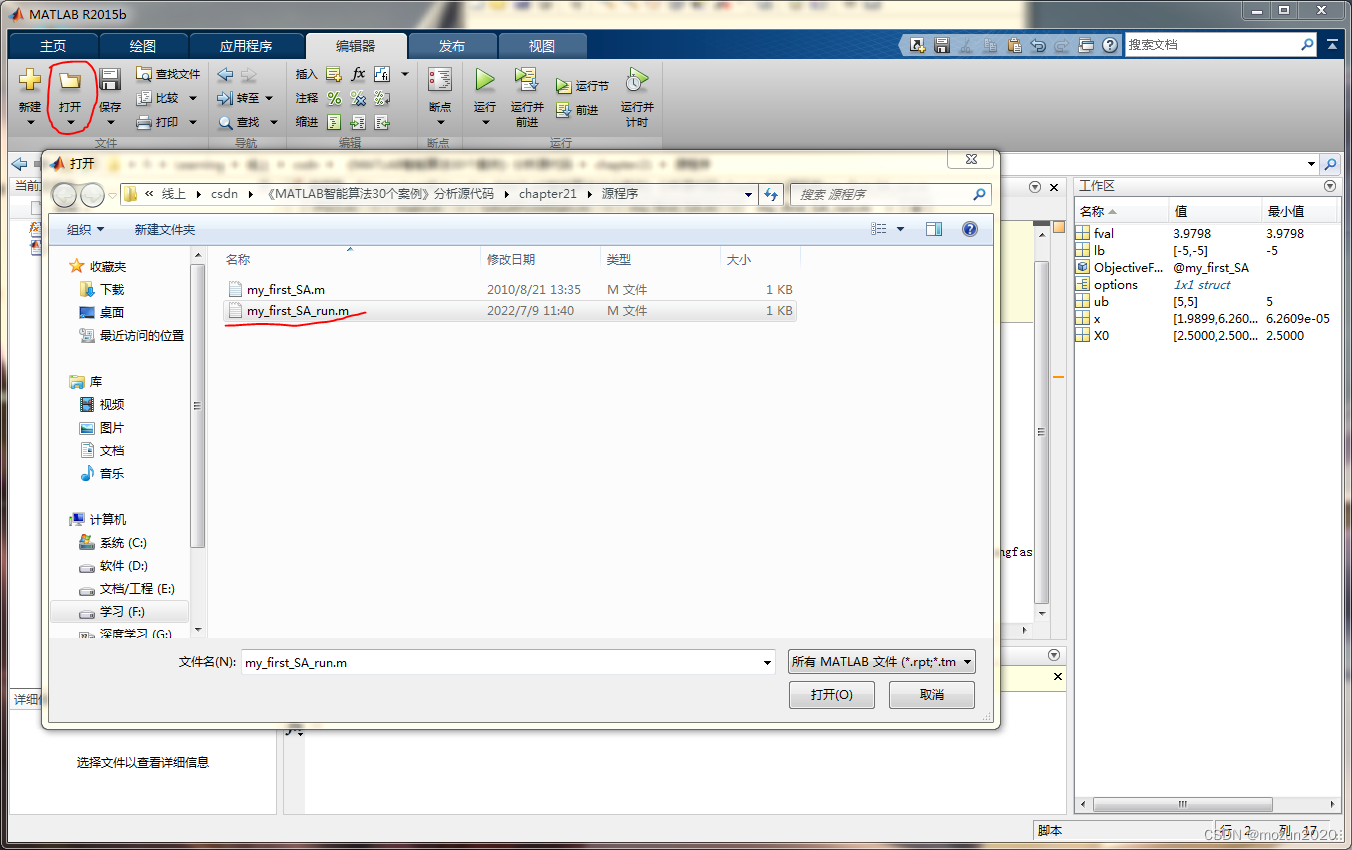
Task: Click the green % comment icon
Action: pos(334,98)
